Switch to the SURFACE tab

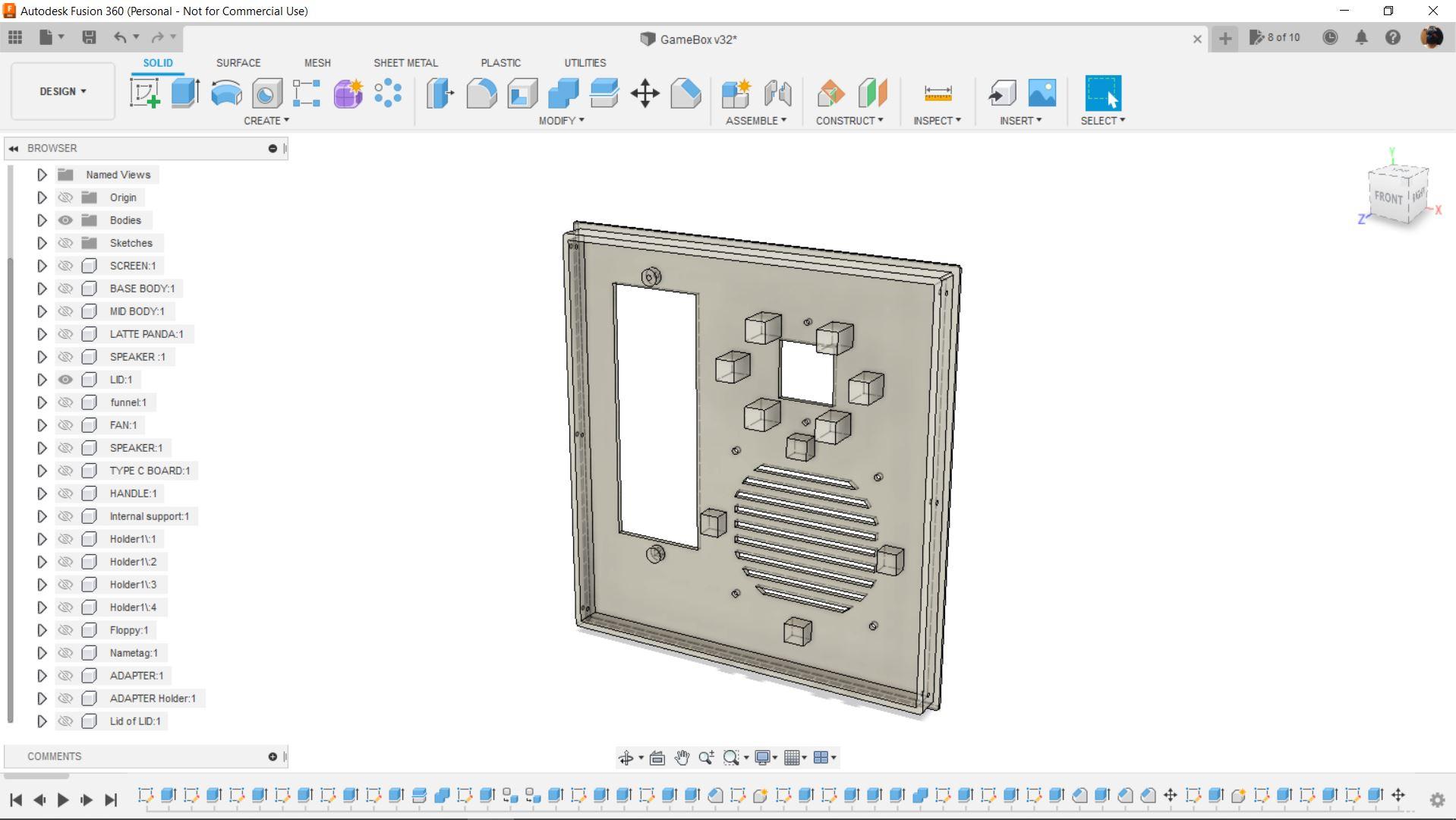238,63
